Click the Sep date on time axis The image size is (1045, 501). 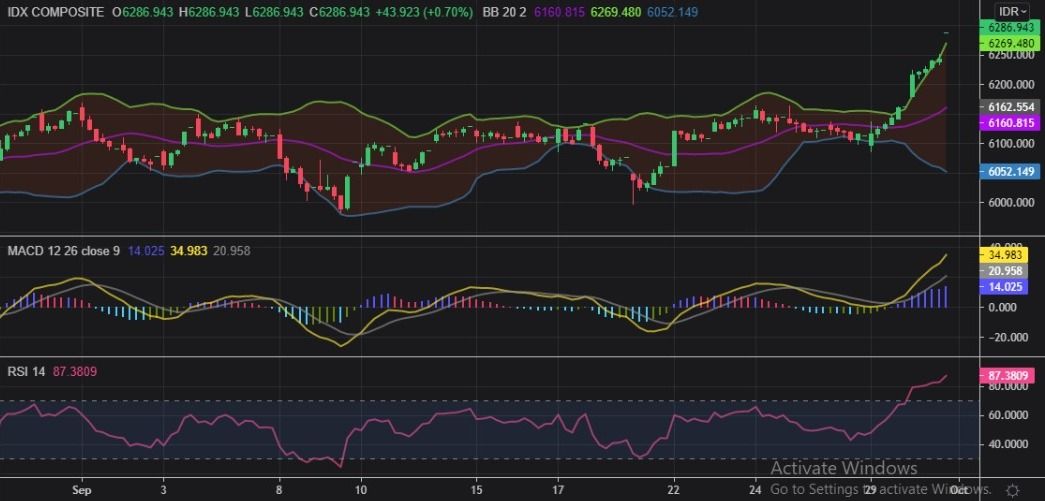82,490
